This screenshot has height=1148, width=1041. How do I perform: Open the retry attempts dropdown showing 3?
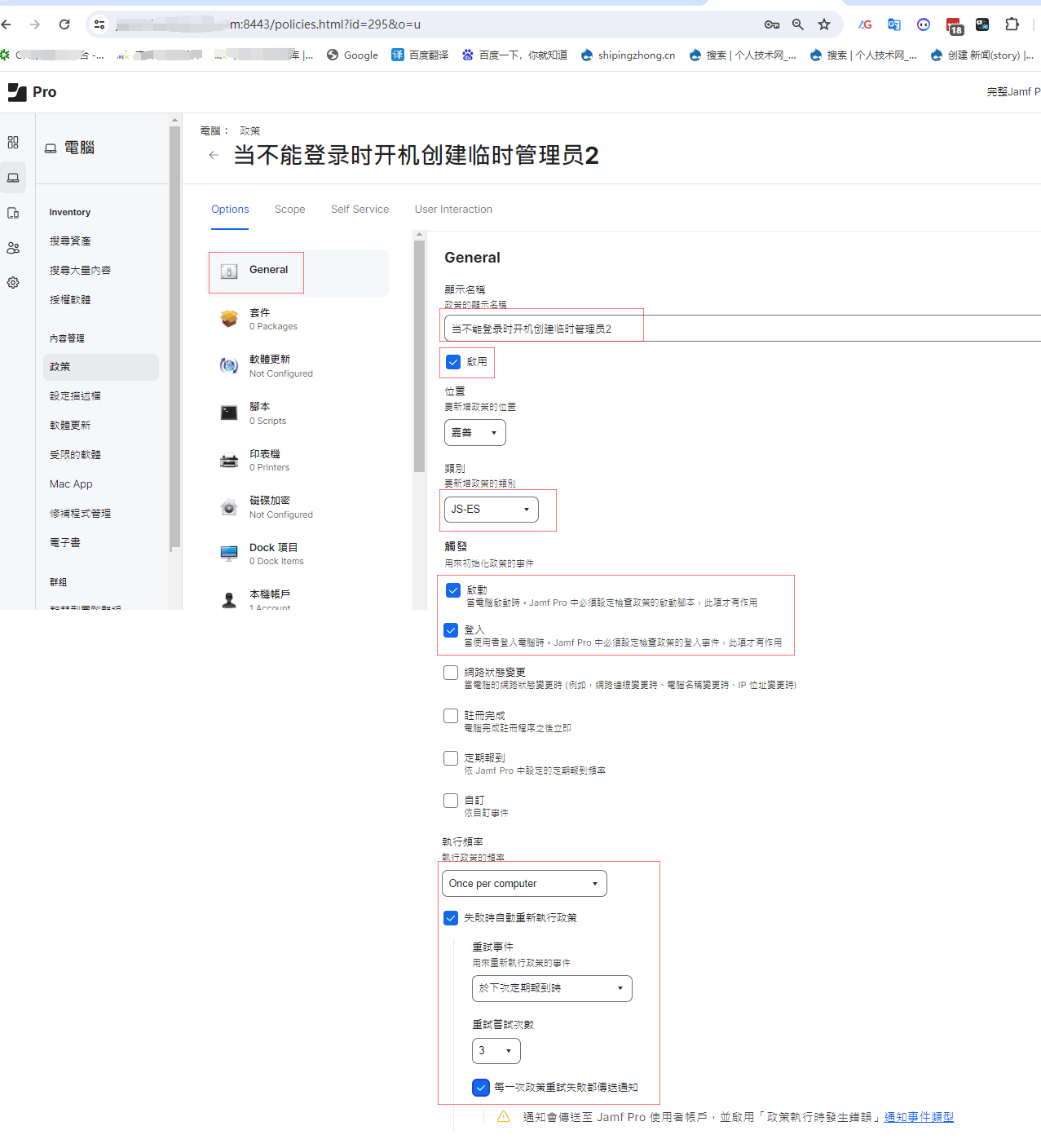[496, 1051]
